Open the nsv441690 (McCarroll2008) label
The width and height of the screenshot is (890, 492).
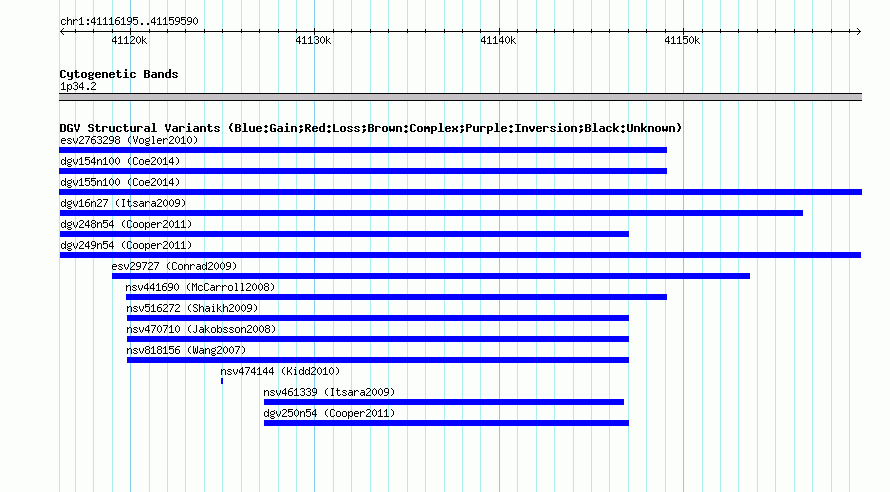pyautogui.click(x=200, y=287)
